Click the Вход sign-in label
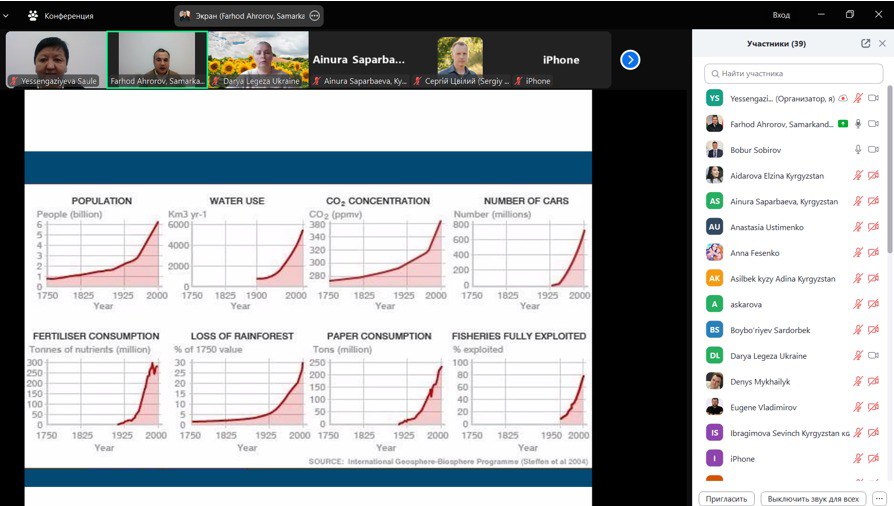This screenshot has height=506, width=894. pos(781,15)
